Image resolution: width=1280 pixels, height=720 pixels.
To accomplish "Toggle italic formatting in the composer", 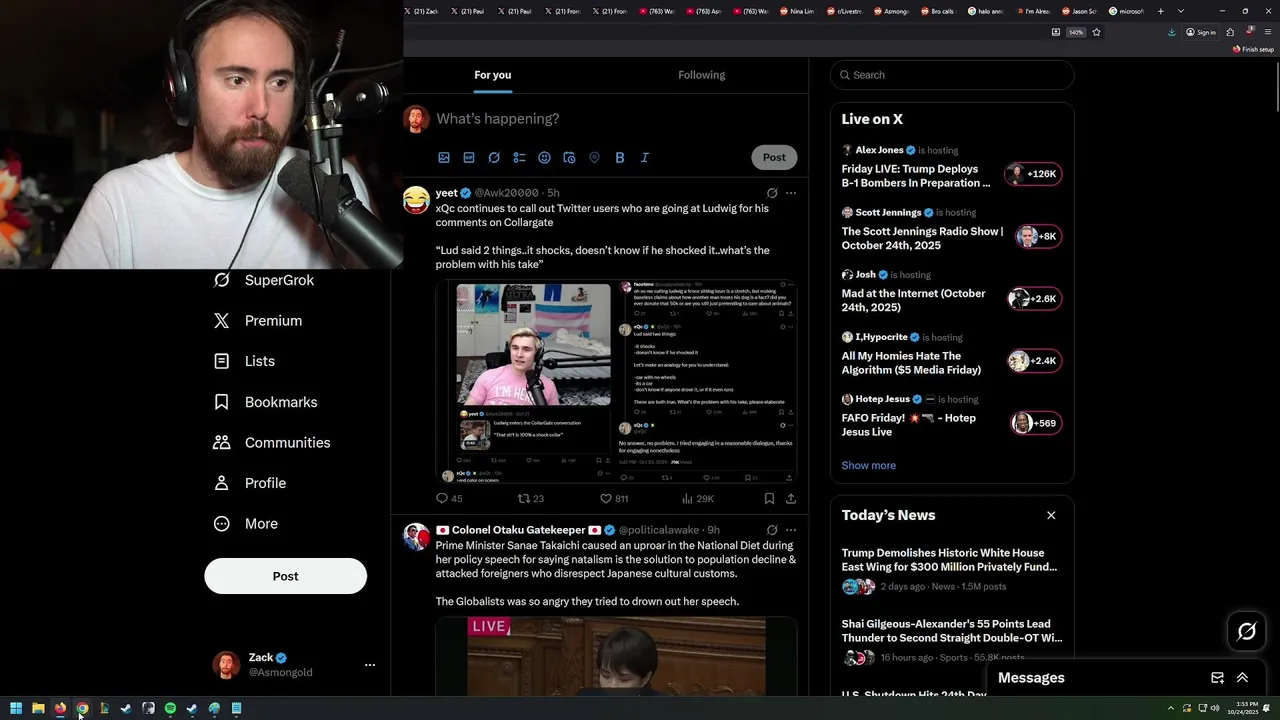I will coord(644,157).
